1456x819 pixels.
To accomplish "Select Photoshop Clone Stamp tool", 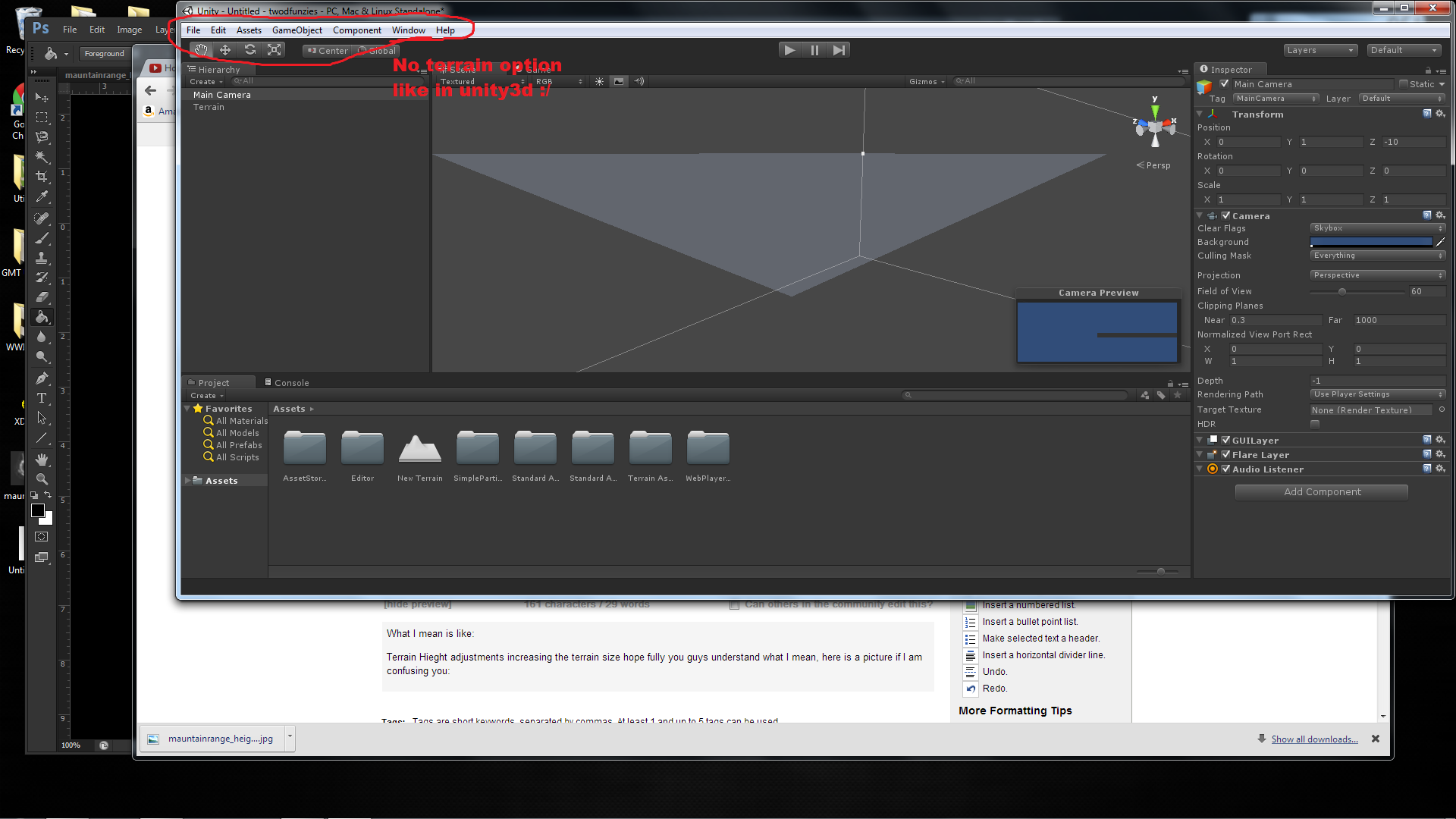I will pyautogui.click(x=42, y=258).
